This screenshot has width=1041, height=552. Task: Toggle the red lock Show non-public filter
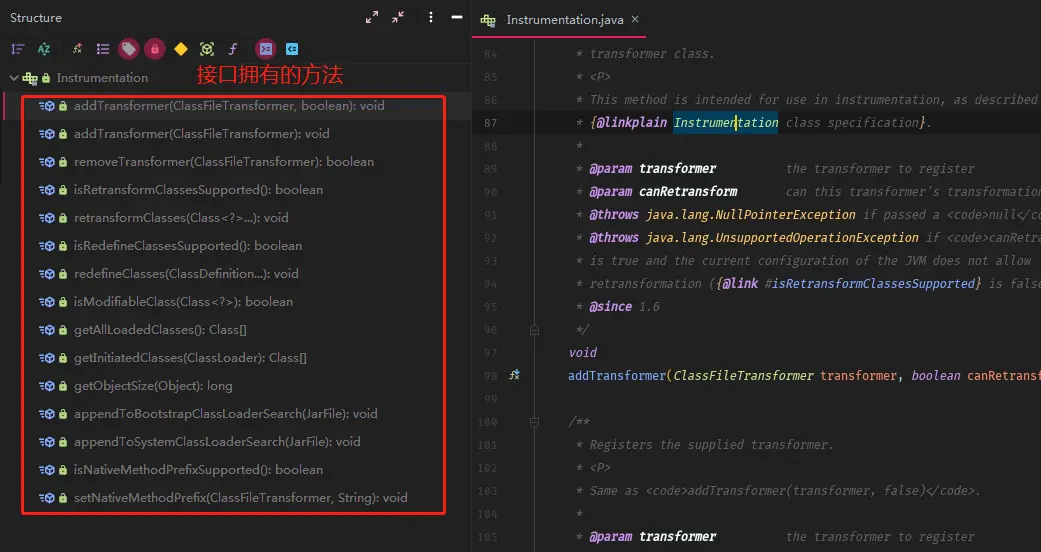155,49
